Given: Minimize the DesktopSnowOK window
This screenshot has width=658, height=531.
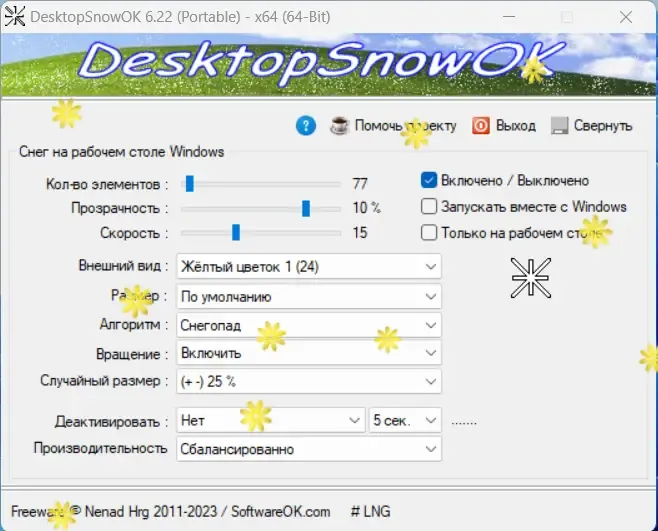Looking at the screenshot, I should (x=509, y=17).
